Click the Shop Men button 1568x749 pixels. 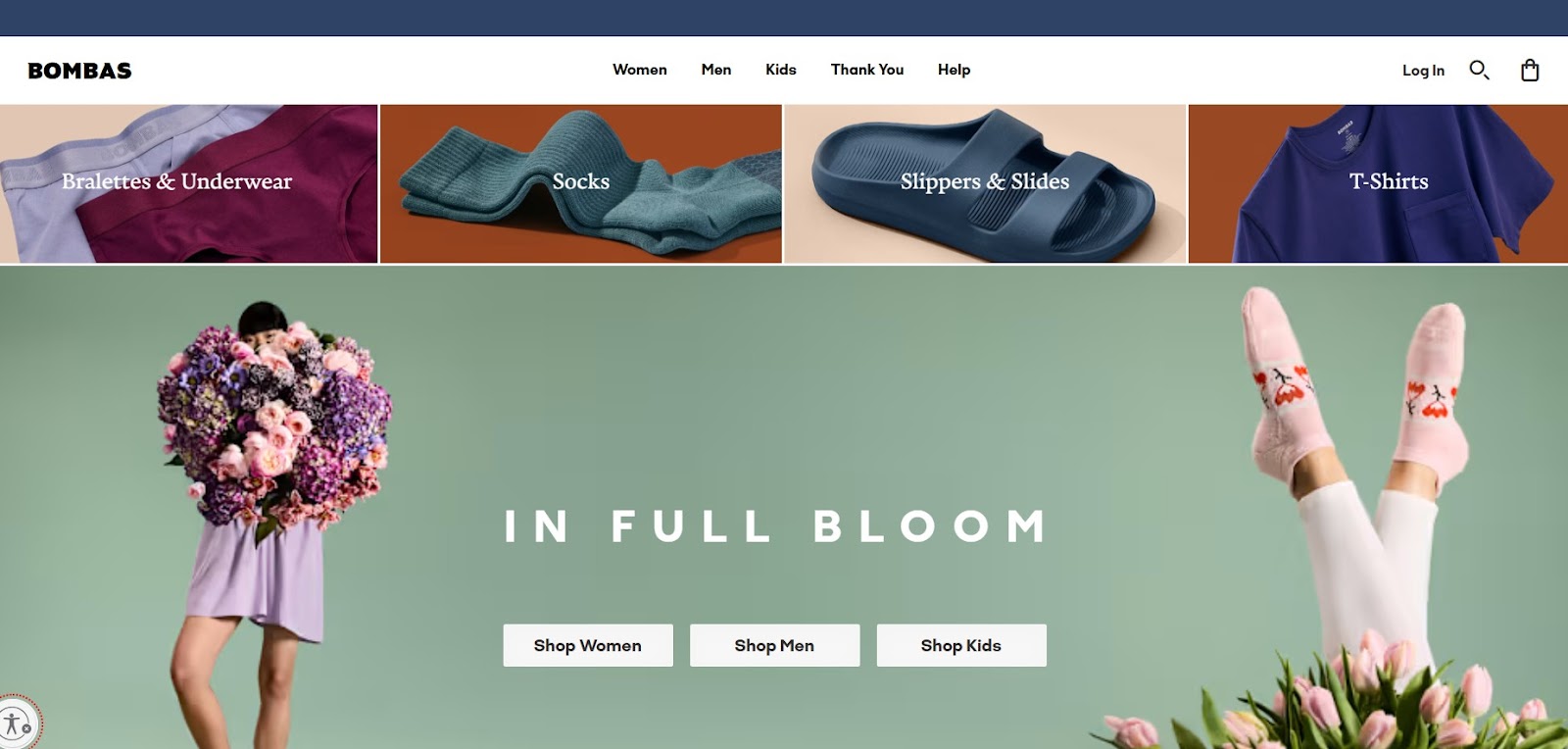tap(774, 645)
